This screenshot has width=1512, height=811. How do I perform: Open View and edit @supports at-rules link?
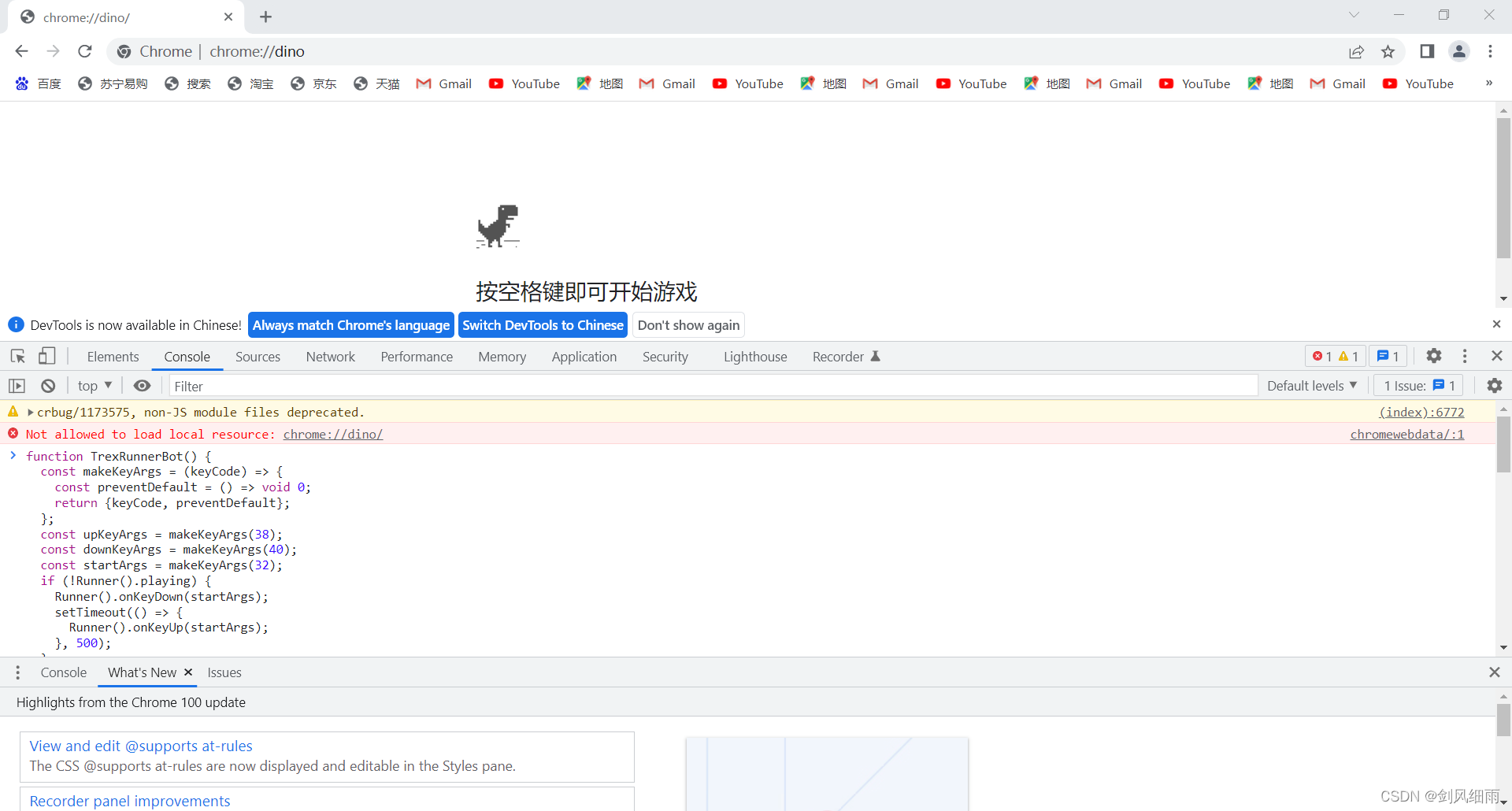(141, 746)
